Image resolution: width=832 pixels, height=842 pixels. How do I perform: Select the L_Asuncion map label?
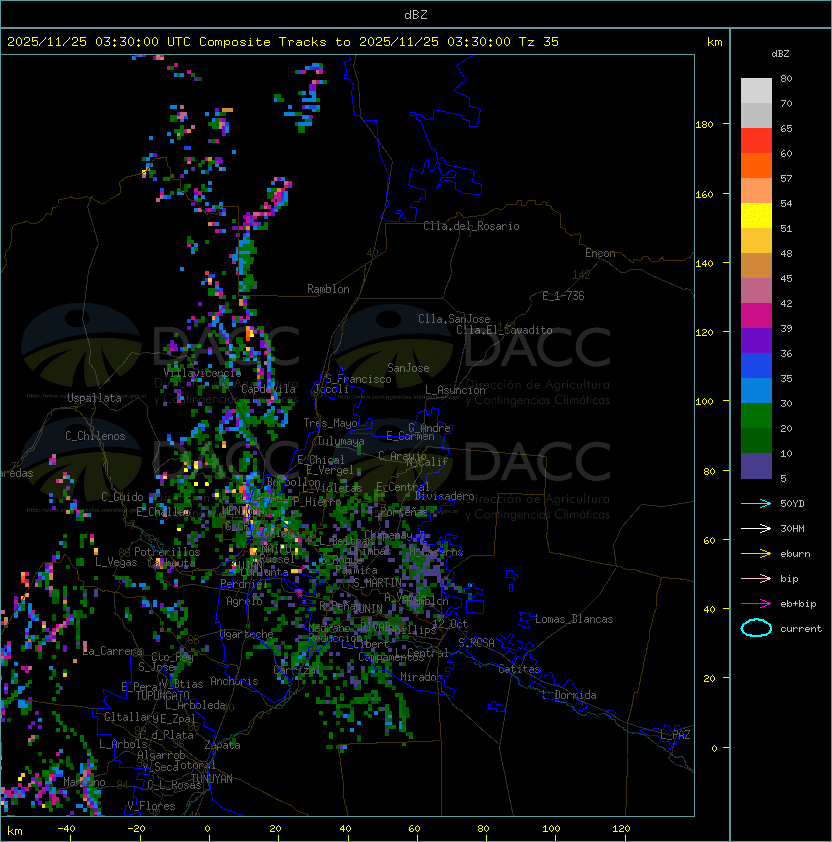[x=455, y=390]
